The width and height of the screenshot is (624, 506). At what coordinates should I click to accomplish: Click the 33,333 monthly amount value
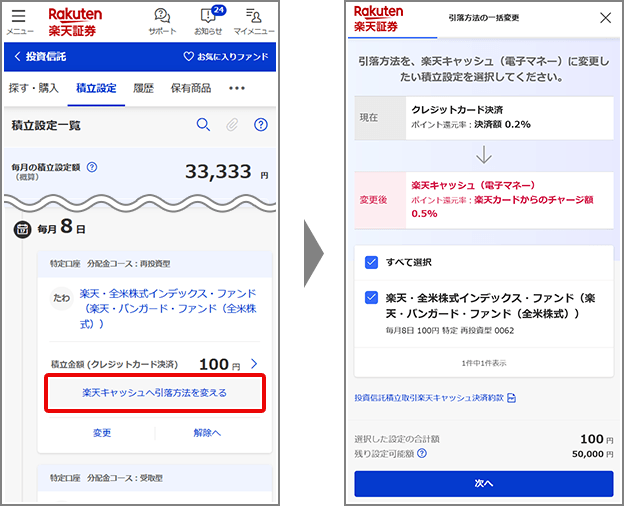tap(218, 172)
